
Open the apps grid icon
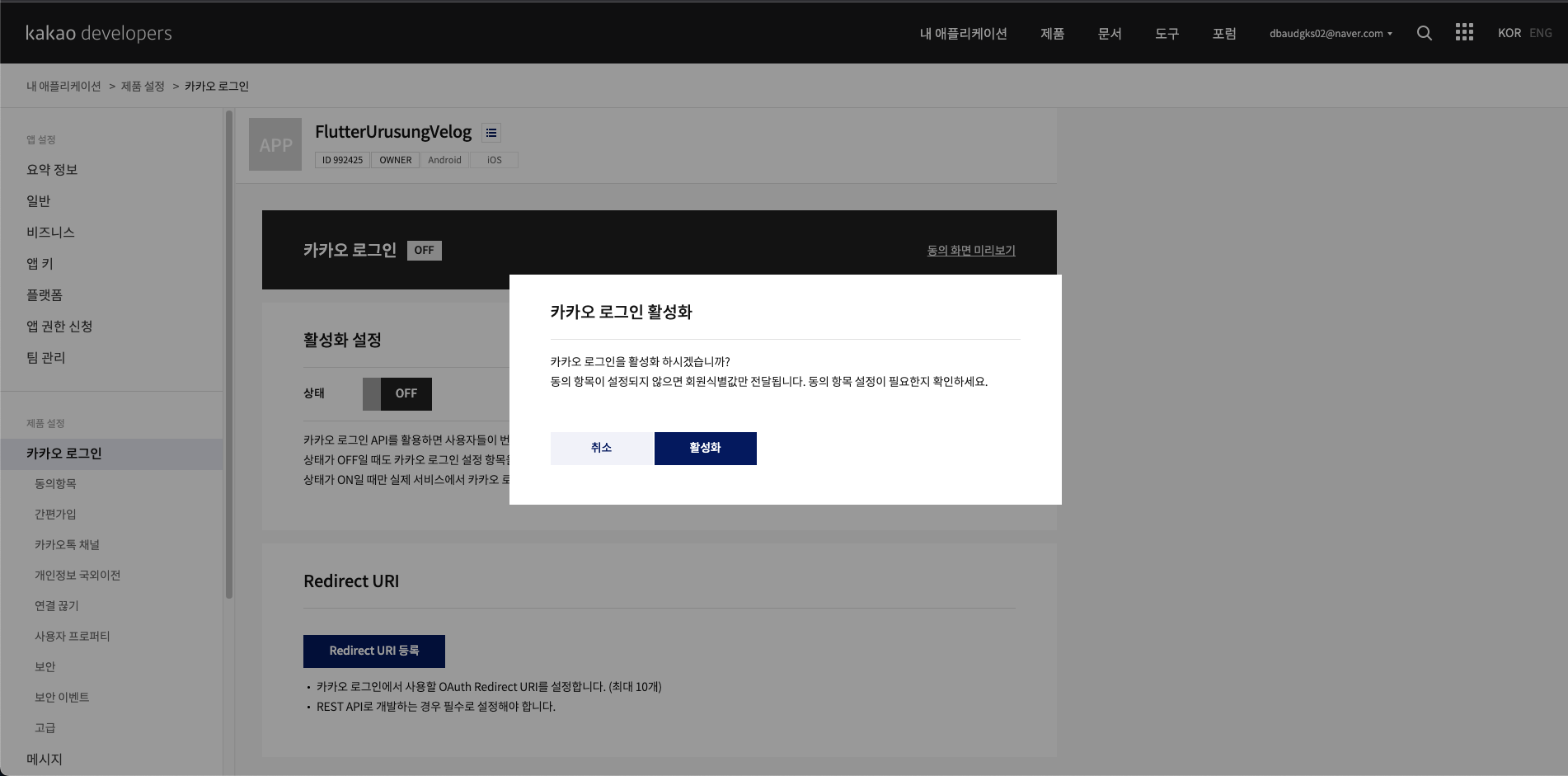pyautogui.click(x=1464, y=32)
